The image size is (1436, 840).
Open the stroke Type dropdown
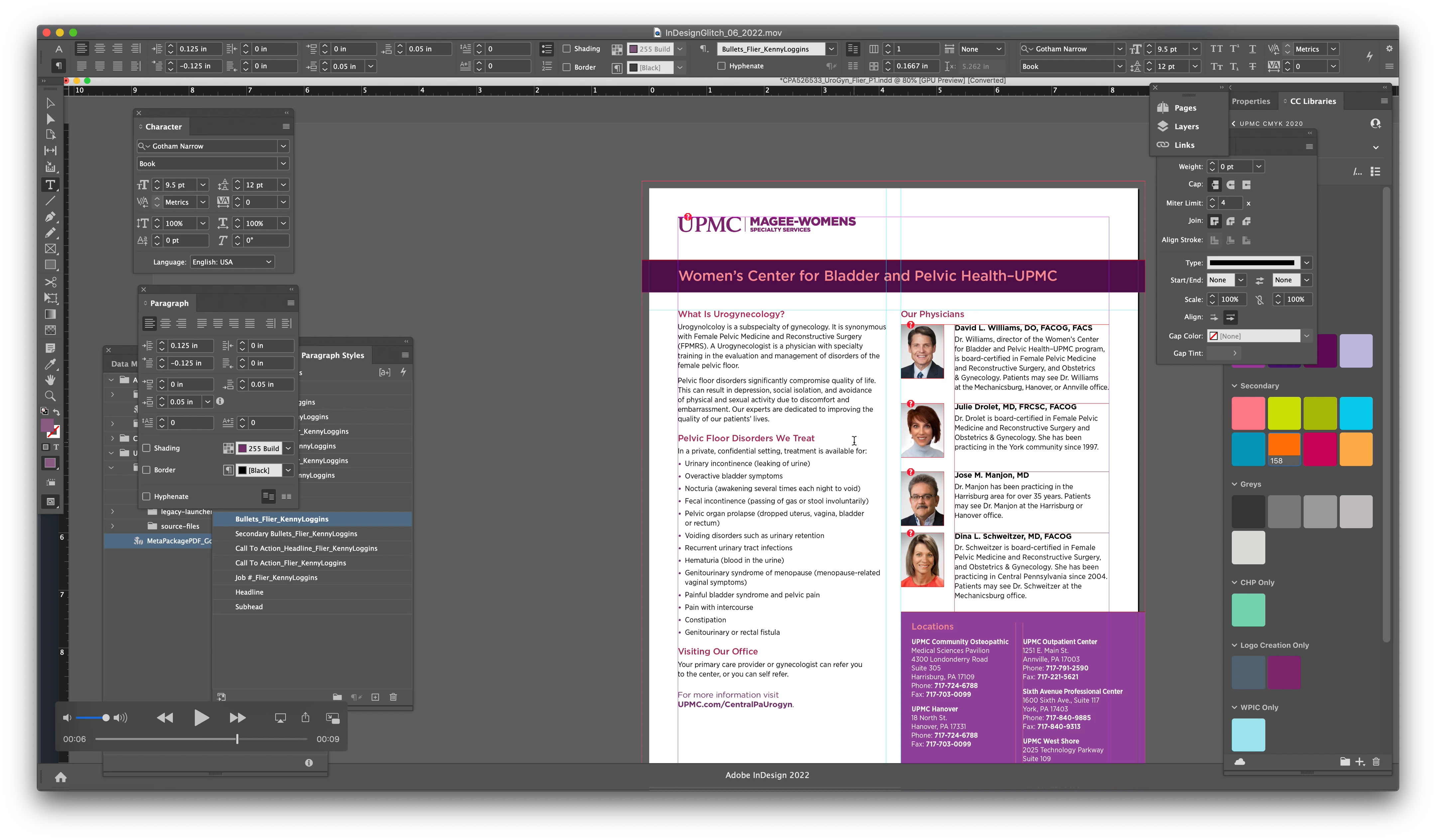pos(1306,262)
